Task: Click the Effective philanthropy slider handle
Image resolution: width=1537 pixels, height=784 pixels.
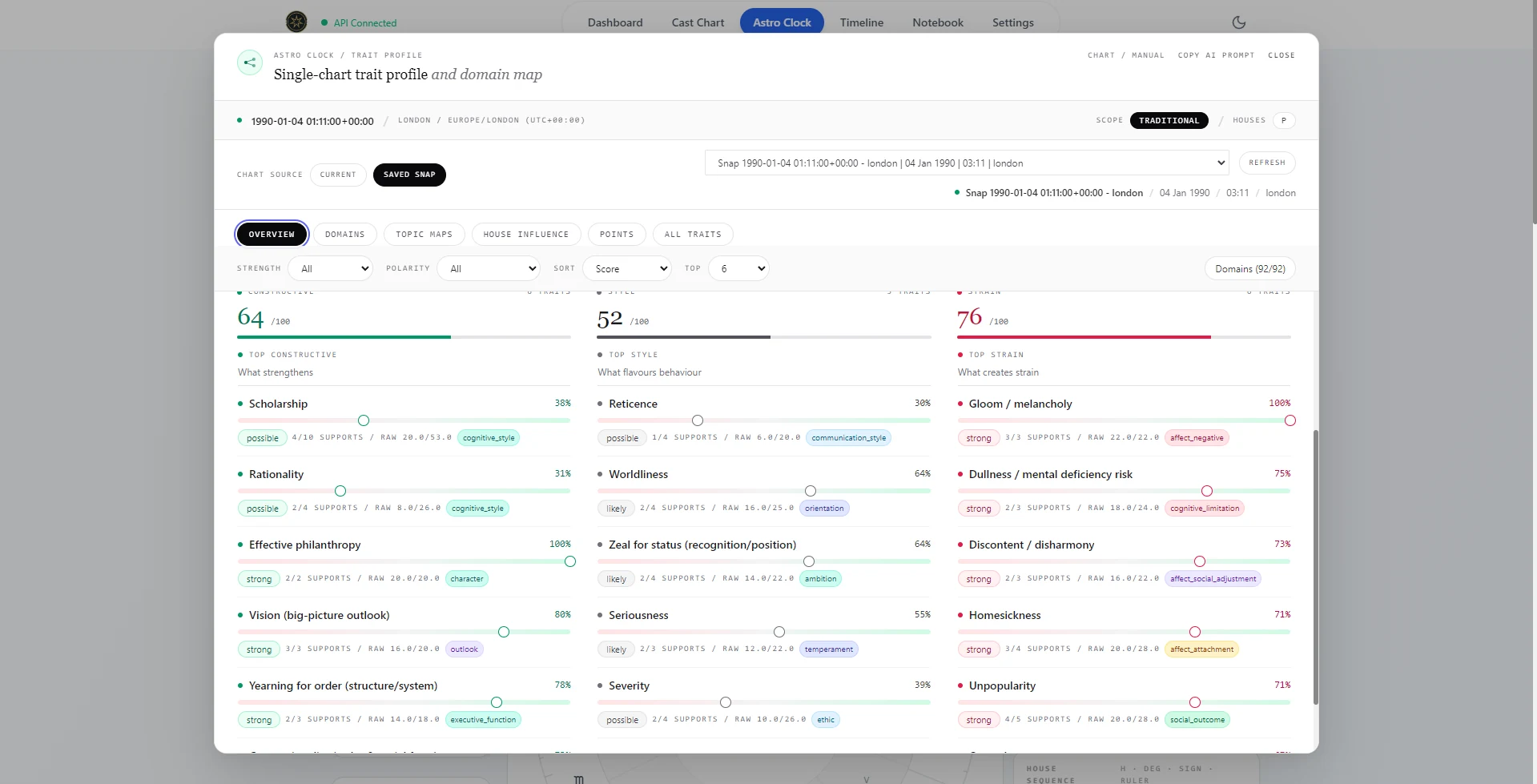Action: click(x=570, y=561)
